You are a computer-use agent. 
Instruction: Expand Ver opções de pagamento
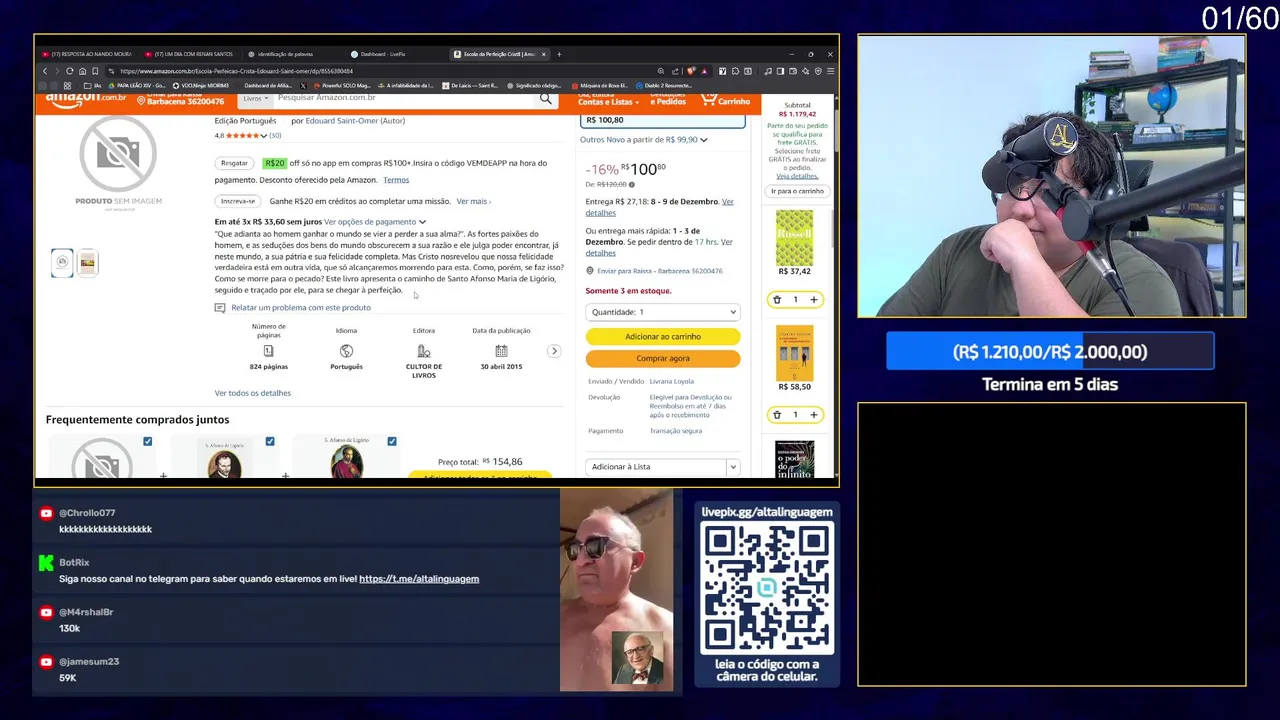[x=375, y=222]
